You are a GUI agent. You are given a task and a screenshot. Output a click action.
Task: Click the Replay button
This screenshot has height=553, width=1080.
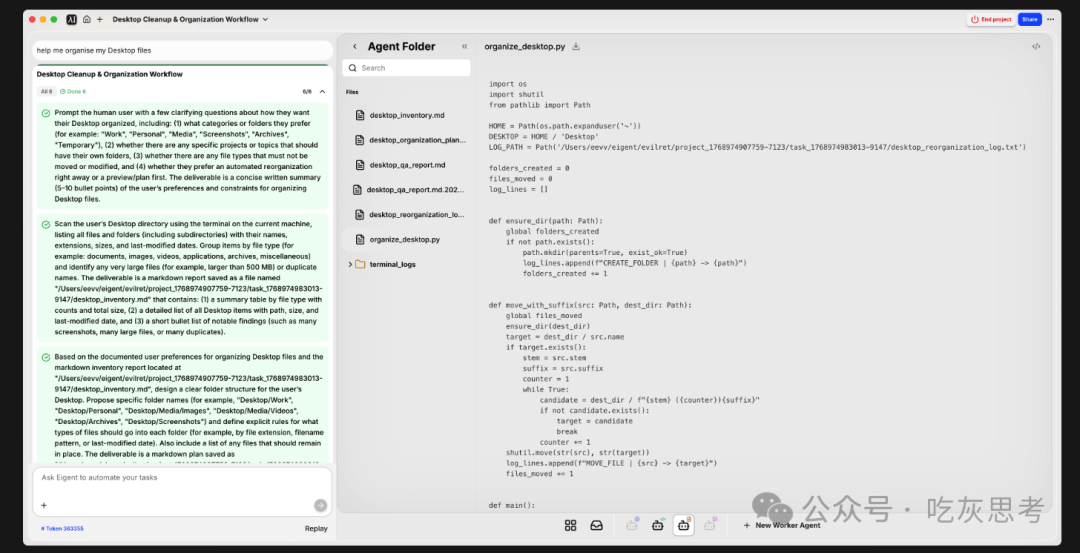(316, 529)
